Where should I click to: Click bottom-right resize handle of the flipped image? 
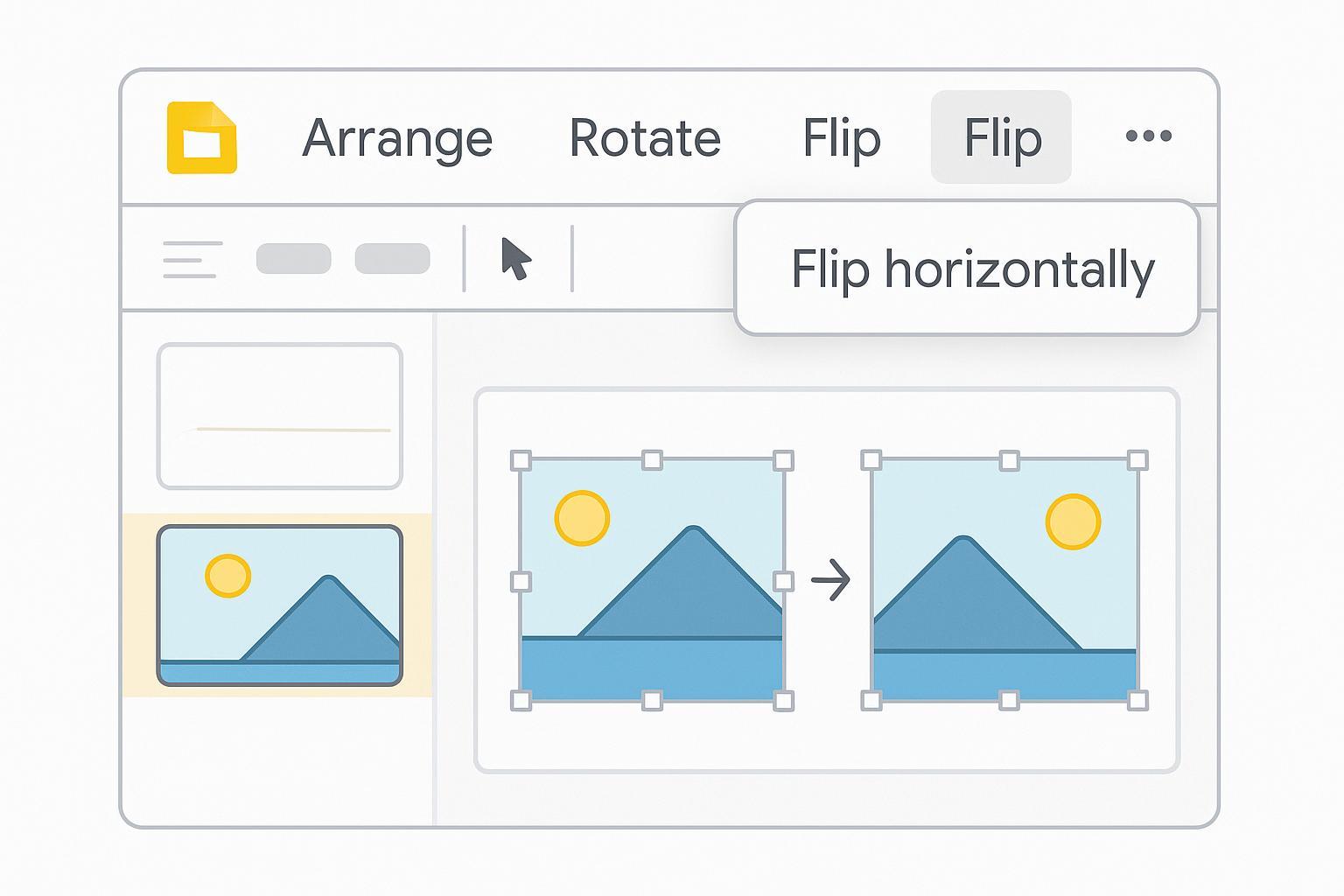tap(1137, 700)
